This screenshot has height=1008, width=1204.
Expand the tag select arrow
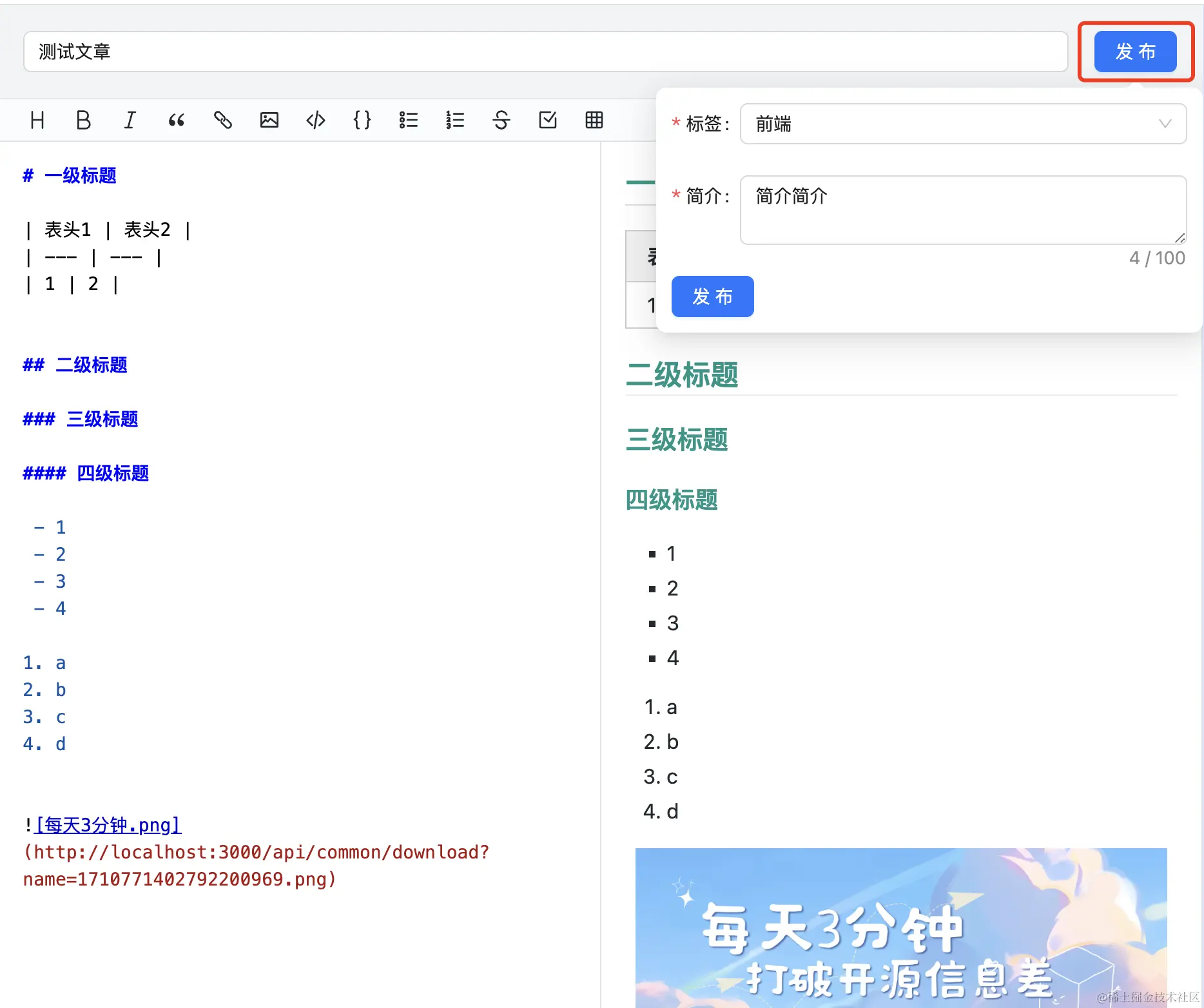(x=1165, y=124)
